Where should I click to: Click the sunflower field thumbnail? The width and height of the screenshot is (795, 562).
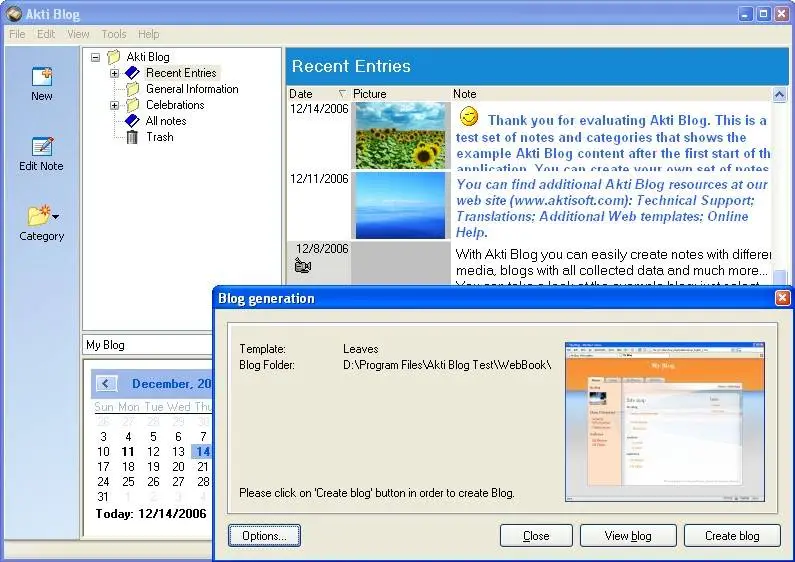click(401, 135)
